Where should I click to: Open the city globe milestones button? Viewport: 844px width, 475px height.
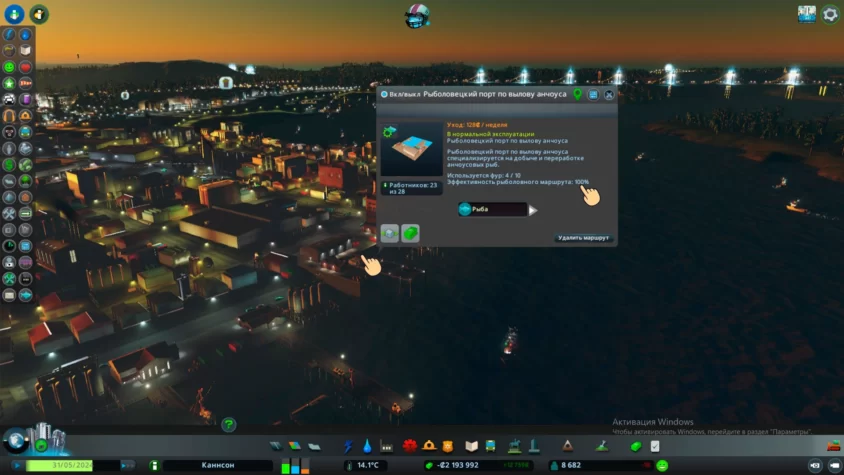pyautogui.click(x=16, y=441)
